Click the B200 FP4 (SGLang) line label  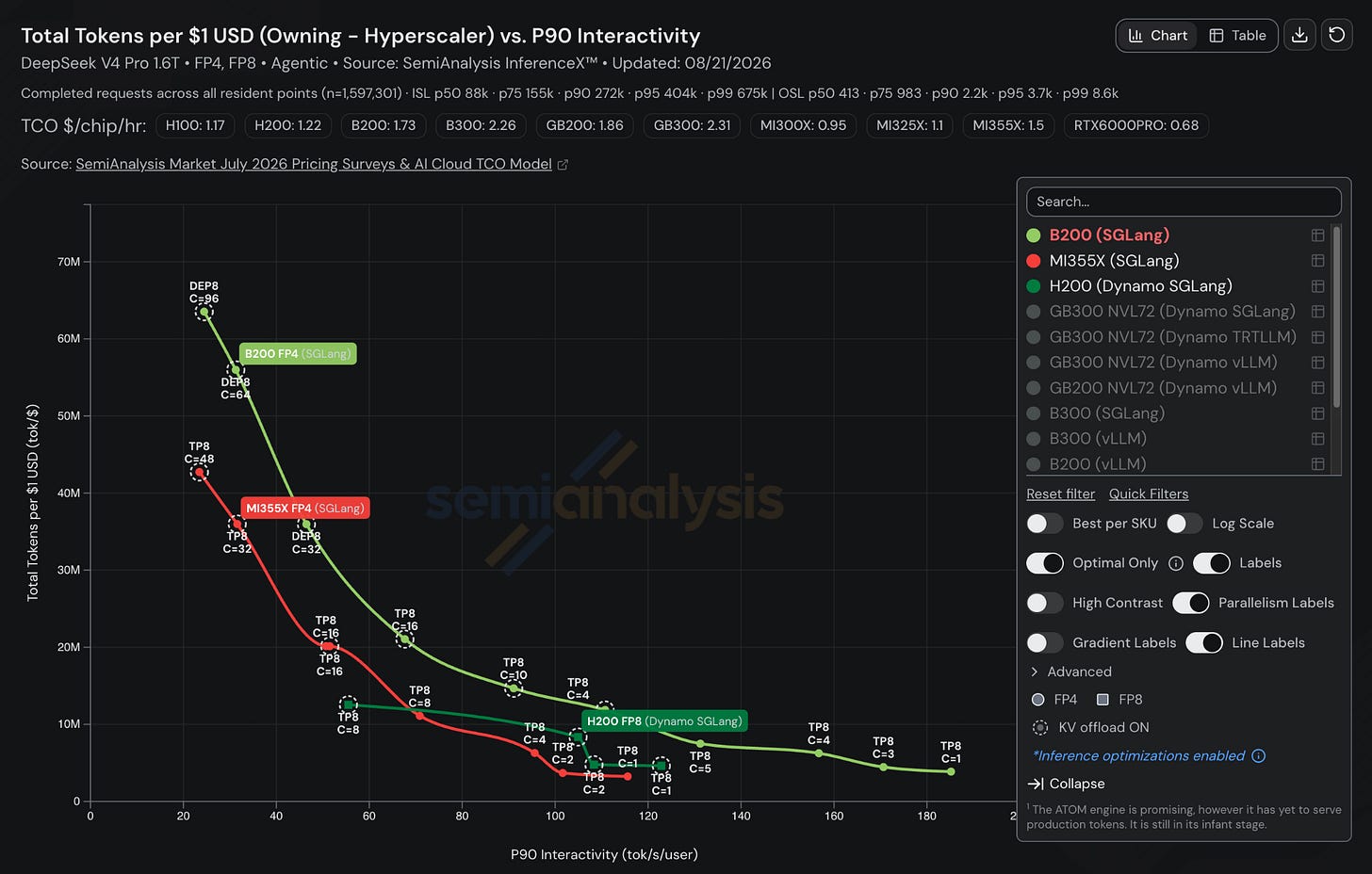[298, 354]
